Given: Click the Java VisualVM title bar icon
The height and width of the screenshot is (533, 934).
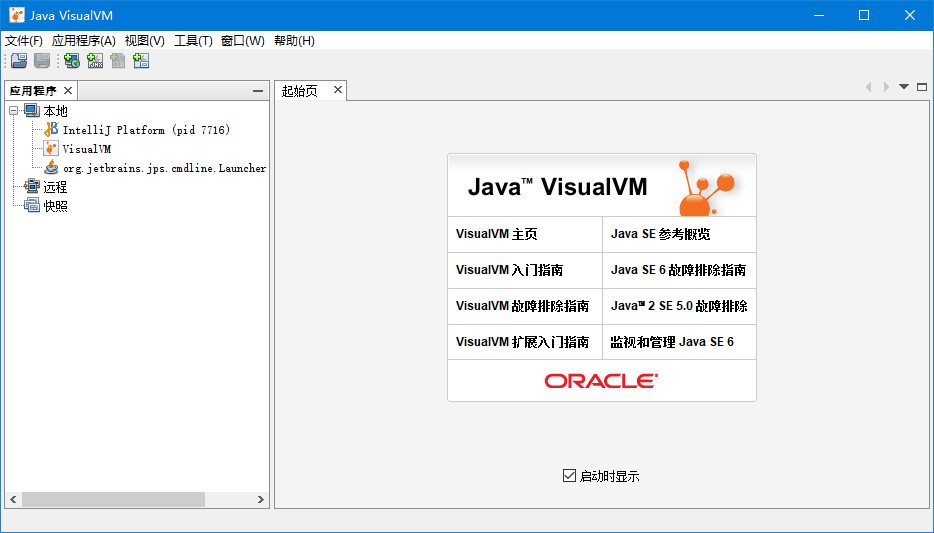Looking at the screenshot, I should click(x=17, y=15).
